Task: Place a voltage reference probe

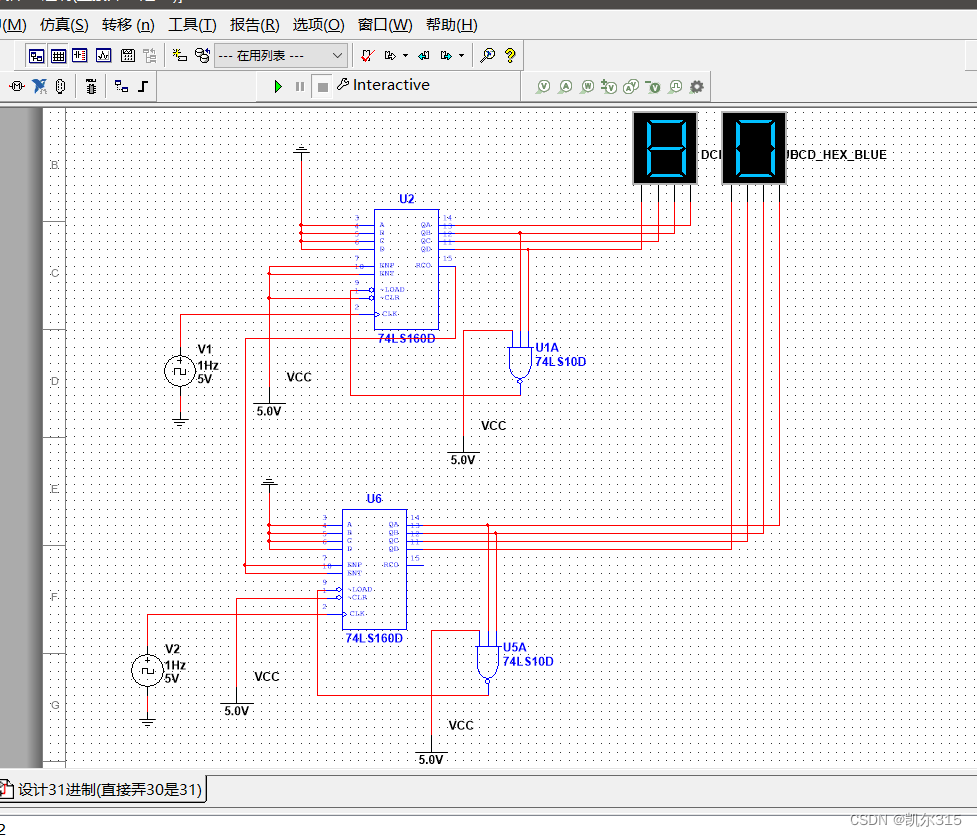Action: [653, 87]
